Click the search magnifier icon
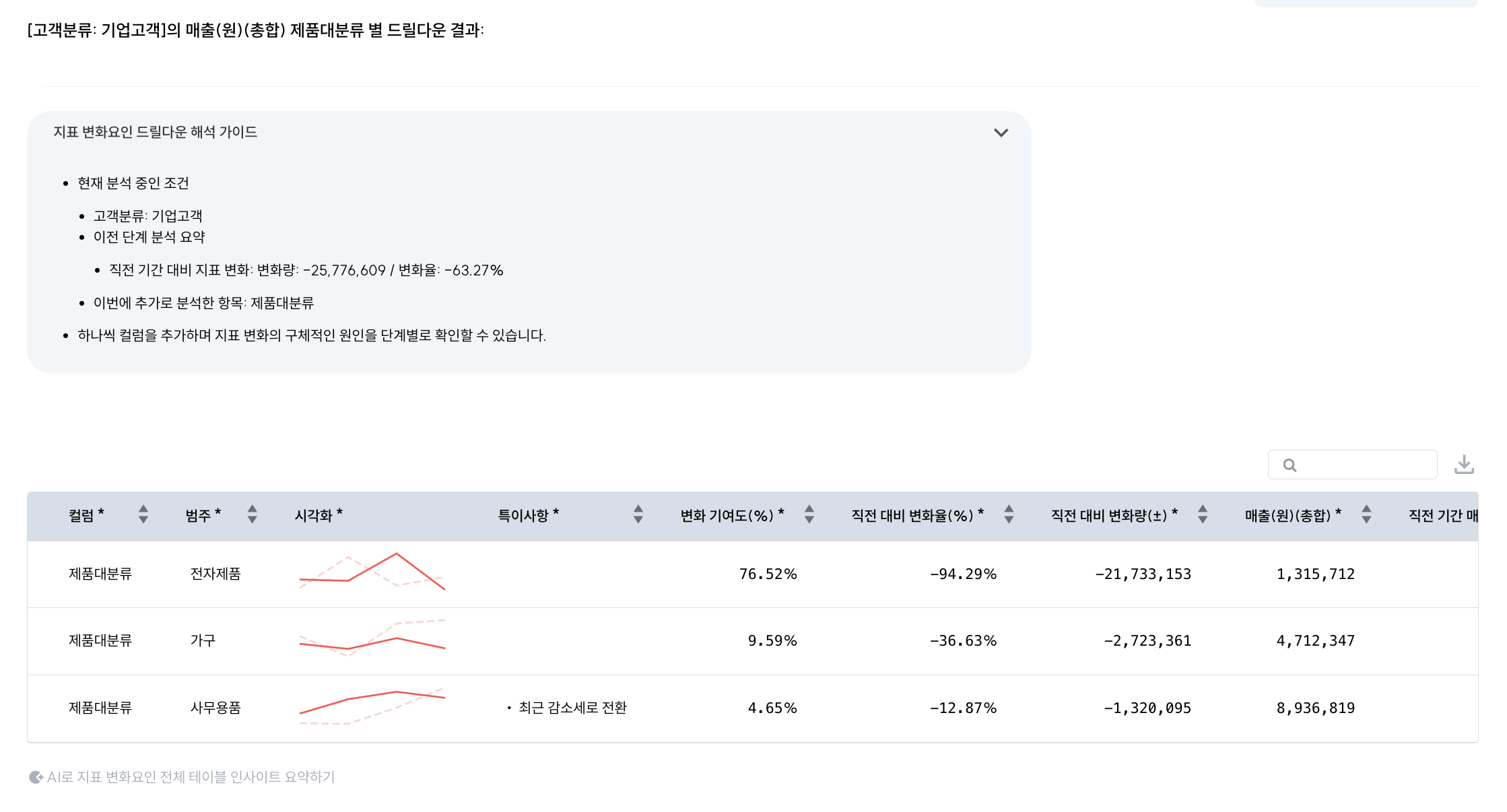This screenshot has height=812, width=1507. coord(1290,465)
